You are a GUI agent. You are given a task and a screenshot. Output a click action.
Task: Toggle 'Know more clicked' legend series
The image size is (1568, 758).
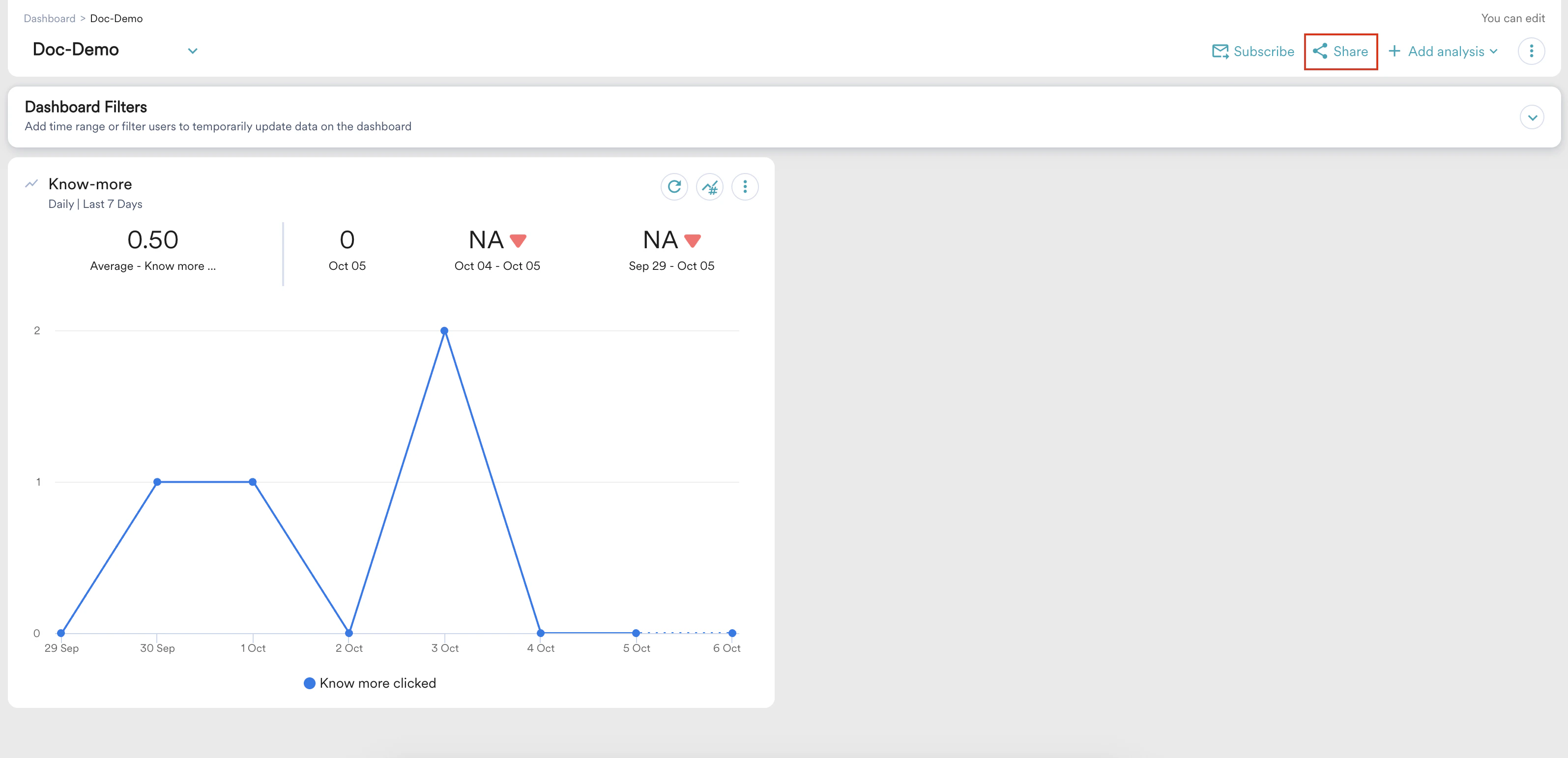click(377, 683)
